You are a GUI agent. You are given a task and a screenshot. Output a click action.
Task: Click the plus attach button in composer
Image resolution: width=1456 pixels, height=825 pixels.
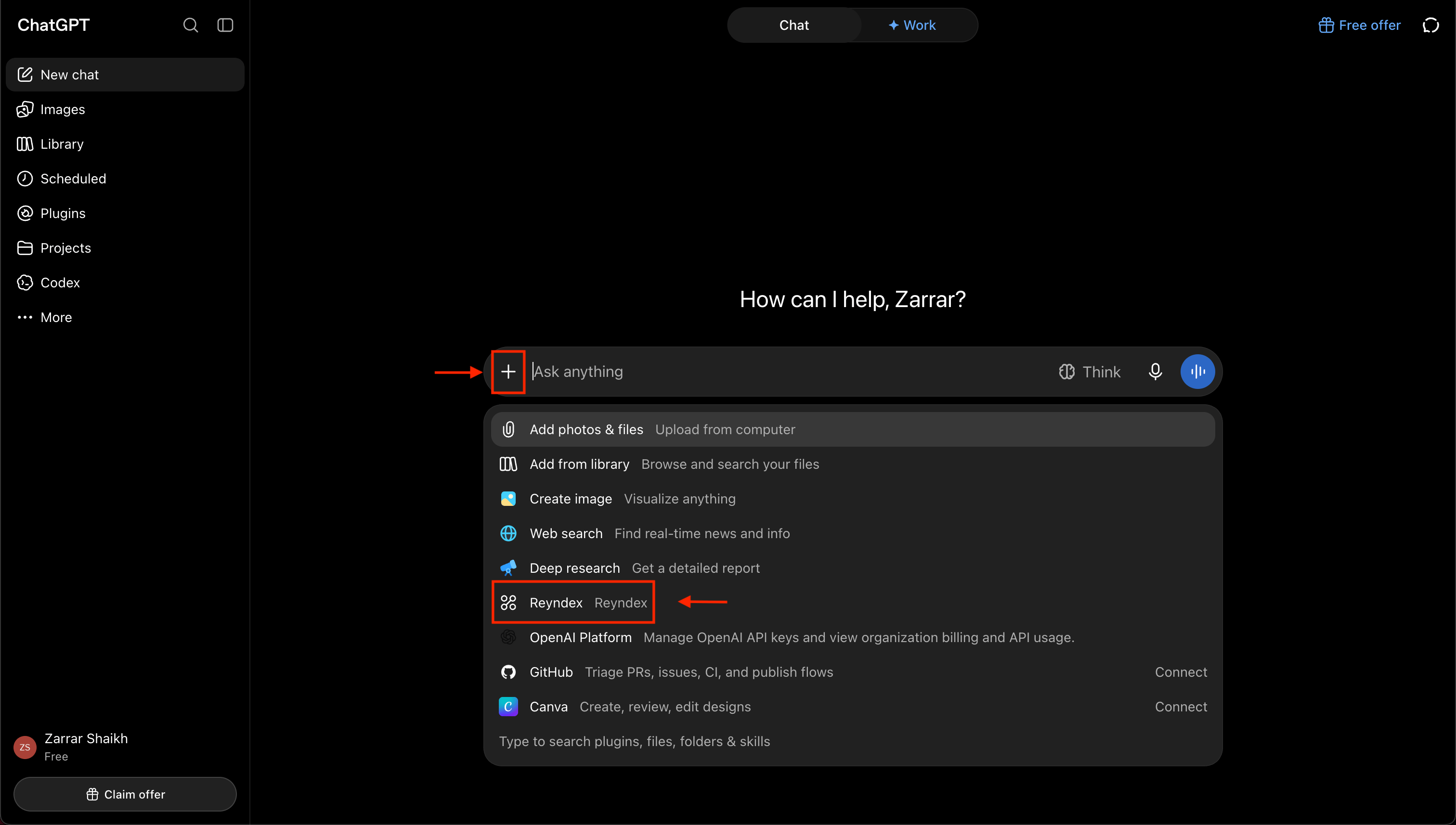[x=508, y=372]
